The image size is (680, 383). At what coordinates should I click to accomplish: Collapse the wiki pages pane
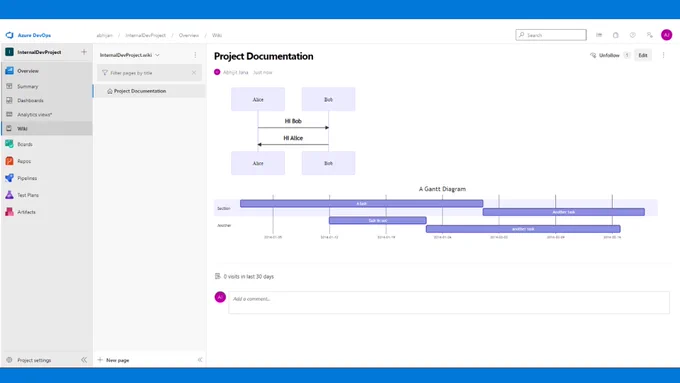tap(200, 360)
